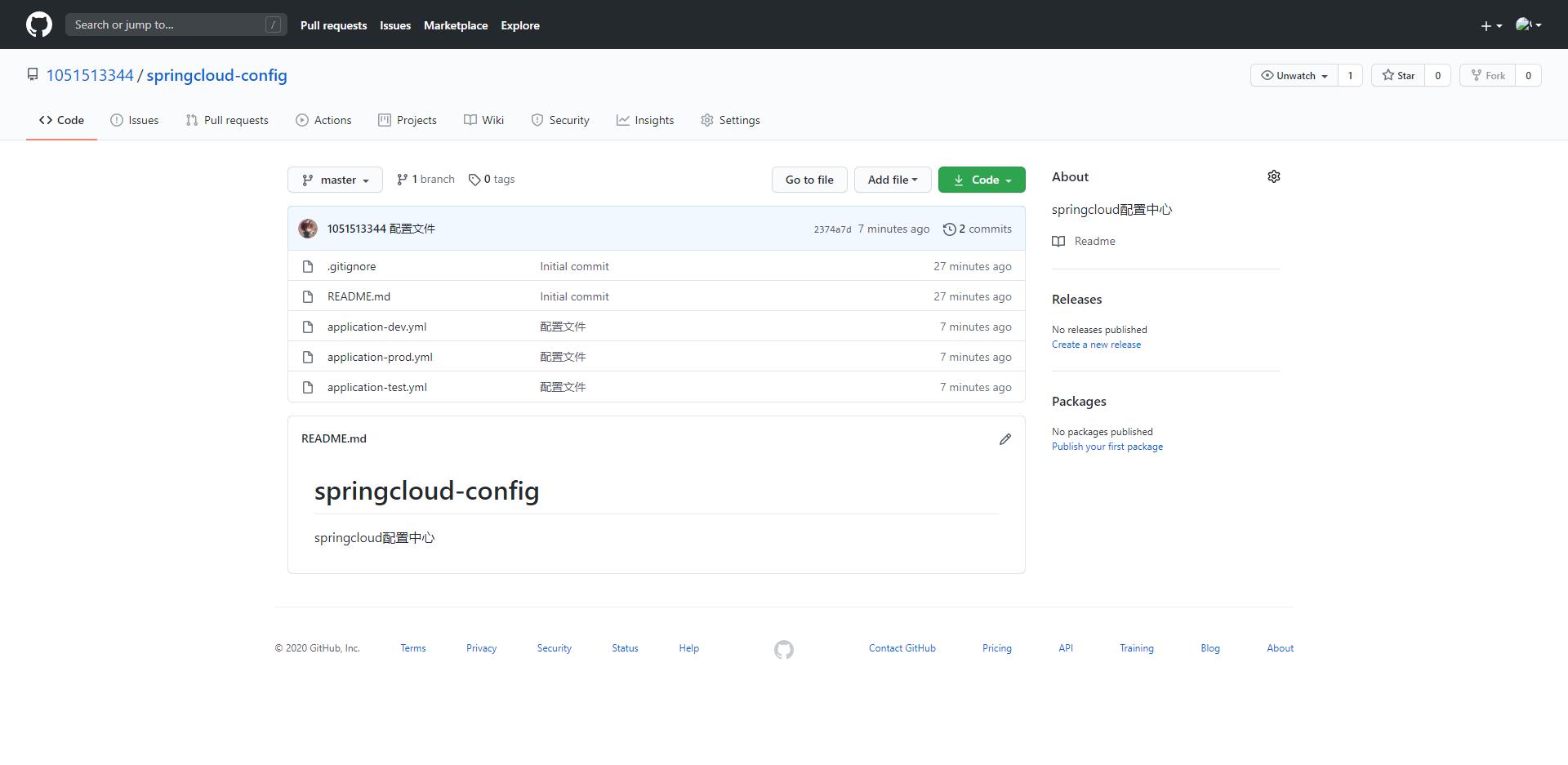View the watchers count
This screenshot has height=765, width=1568.
[x=1350, y=75]
